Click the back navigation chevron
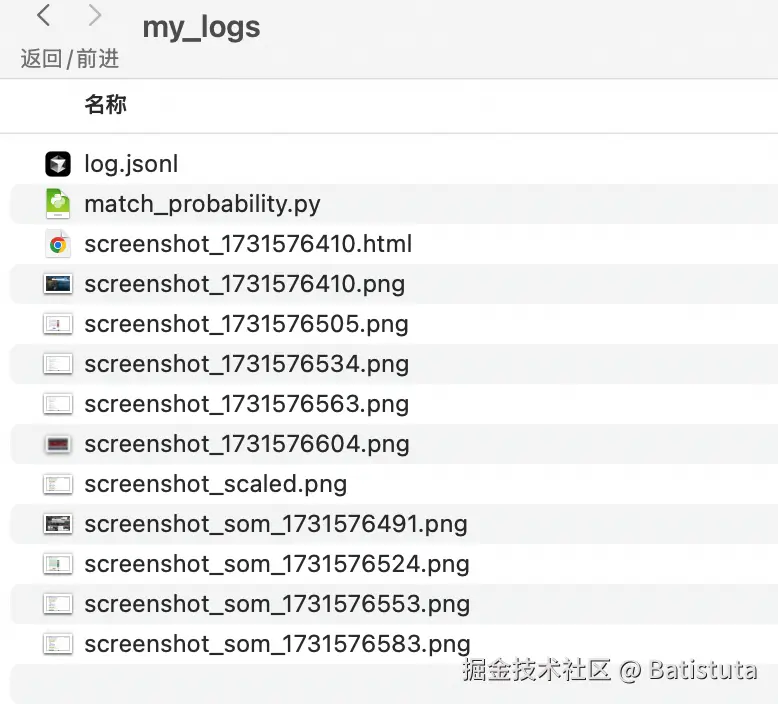The width and height of the screenshot is (778, 704). [x=44, y=16]
